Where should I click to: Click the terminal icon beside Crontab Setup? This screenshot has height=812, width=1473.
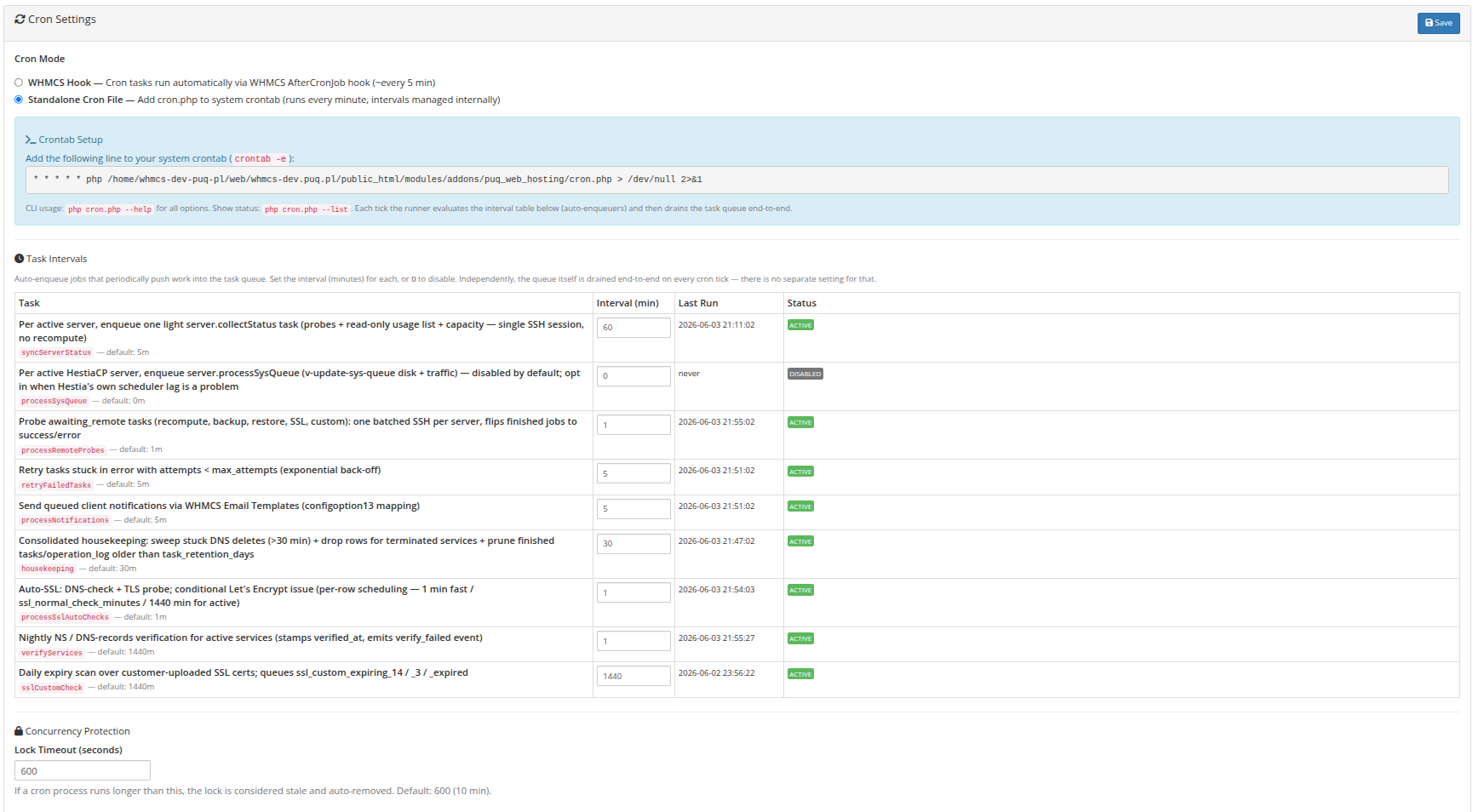pyautogui.click(x=31, y=140)
